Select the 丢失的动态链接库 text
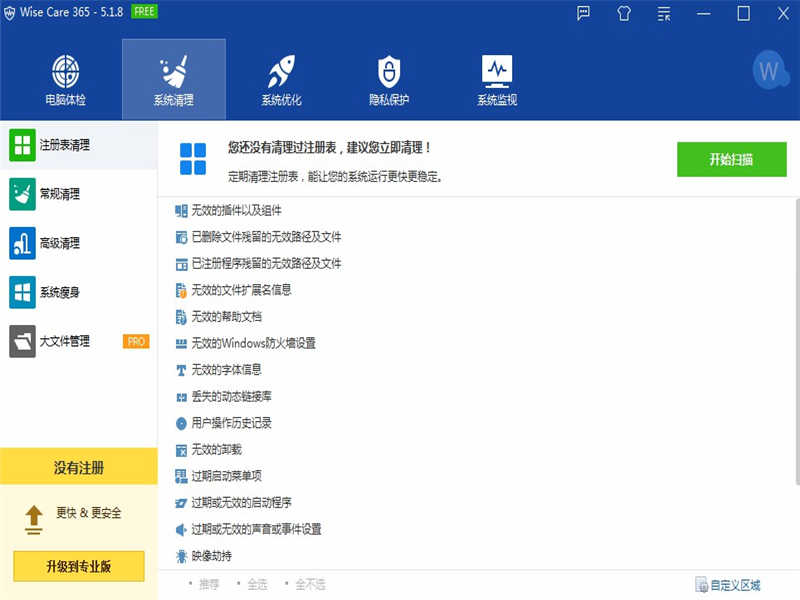This screenshot has height=600, width=800. pos(232,396)
